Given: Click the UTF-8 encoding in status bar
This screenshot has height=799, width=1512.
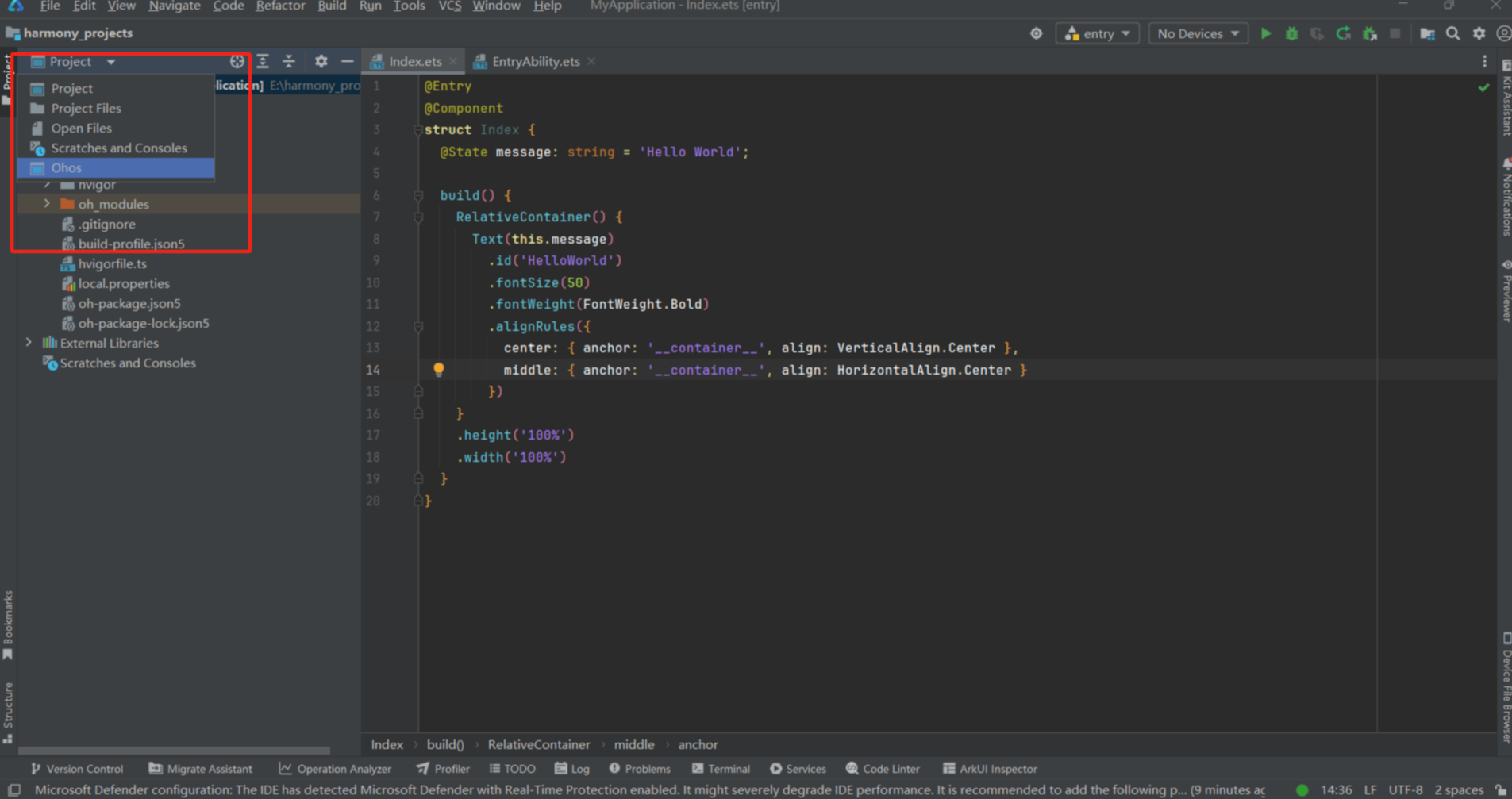Looking at the screenshot, I should pyautogui.click(x=1406, y=790).
